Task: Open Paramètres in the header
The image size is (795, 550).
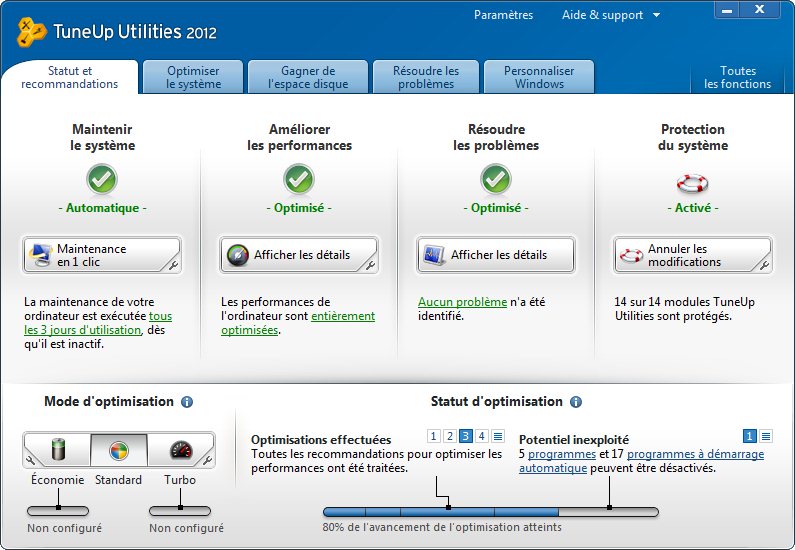Action: coord(503,15)
